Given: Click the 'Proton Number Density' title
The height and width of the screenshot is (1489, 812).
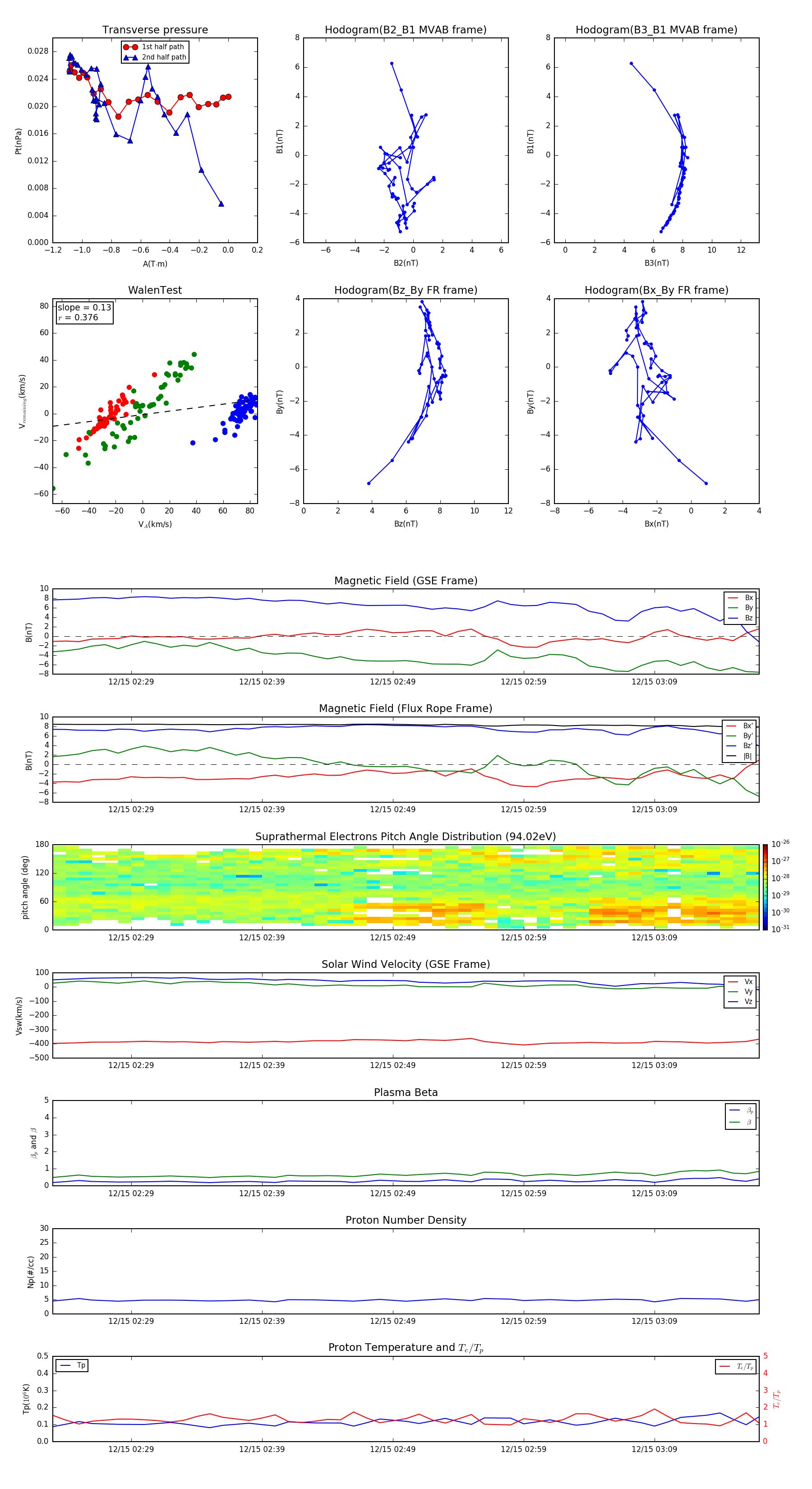Looking at the screenshot, I should coord(406,1220).
